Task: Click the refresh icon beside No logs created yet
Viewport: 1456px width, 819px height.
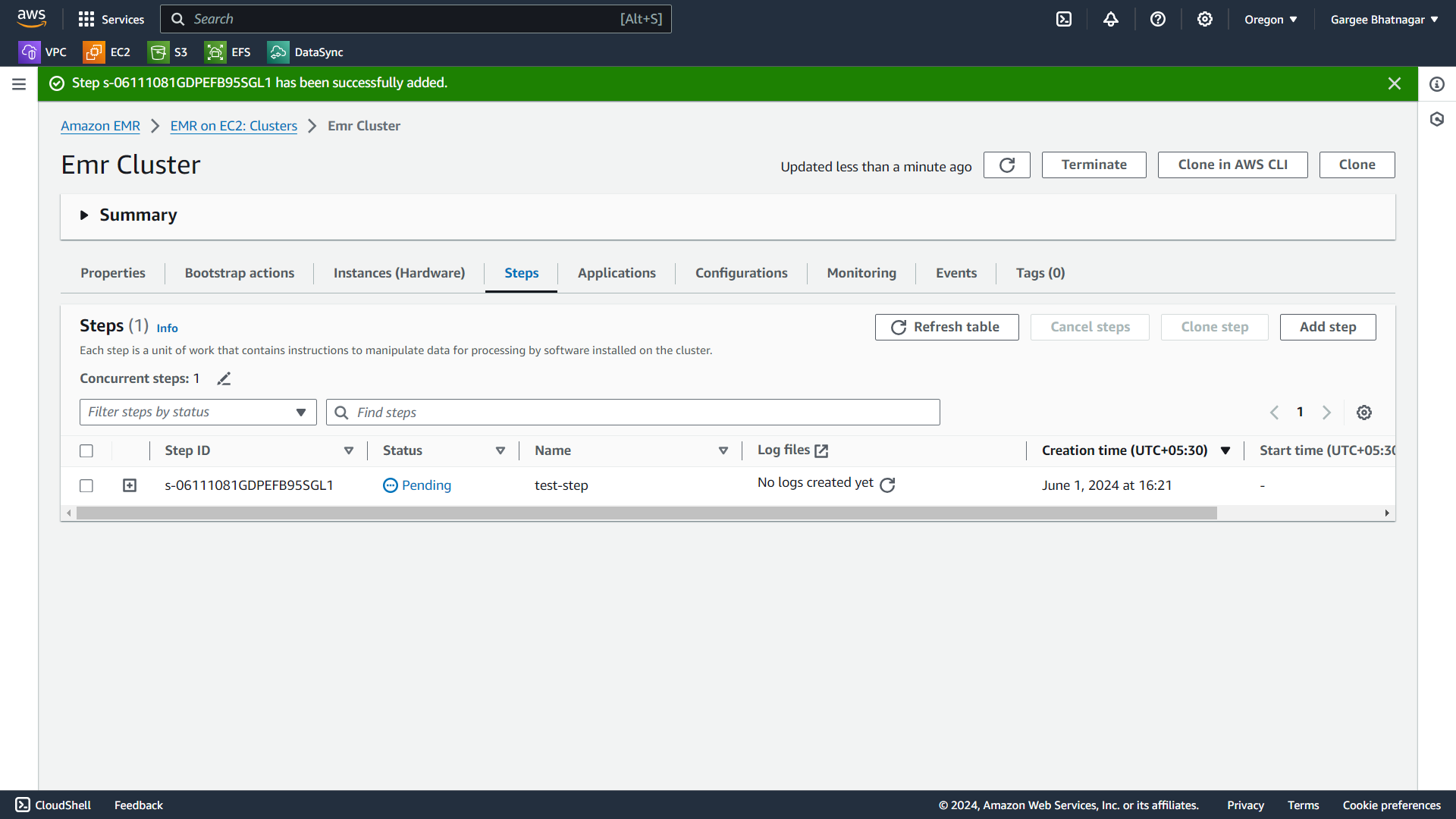Action: coord(887,485)
